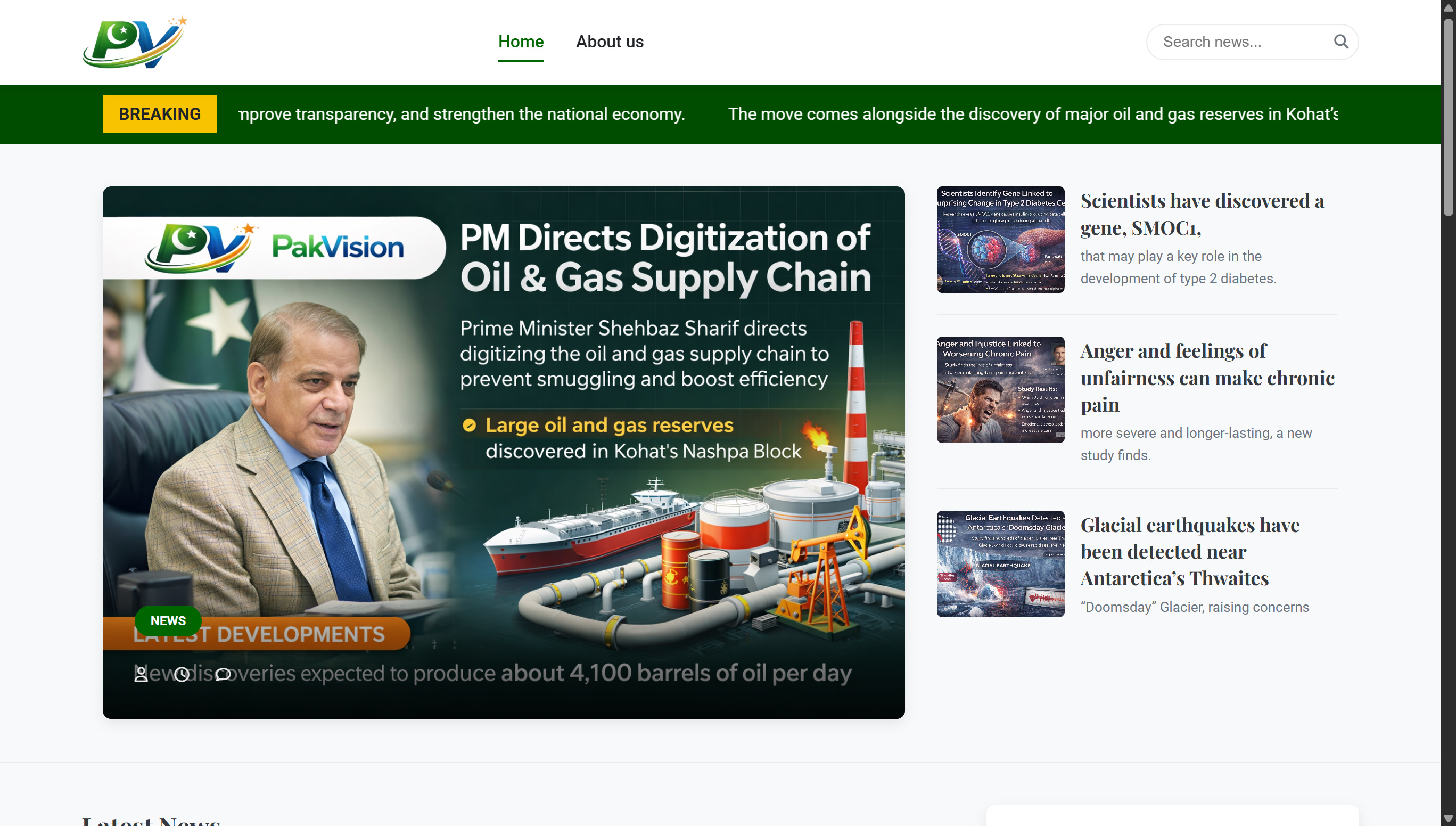The image size is (1456, 826).
Task: Click the scrollbar up arrow
Action: point(1448,8)
